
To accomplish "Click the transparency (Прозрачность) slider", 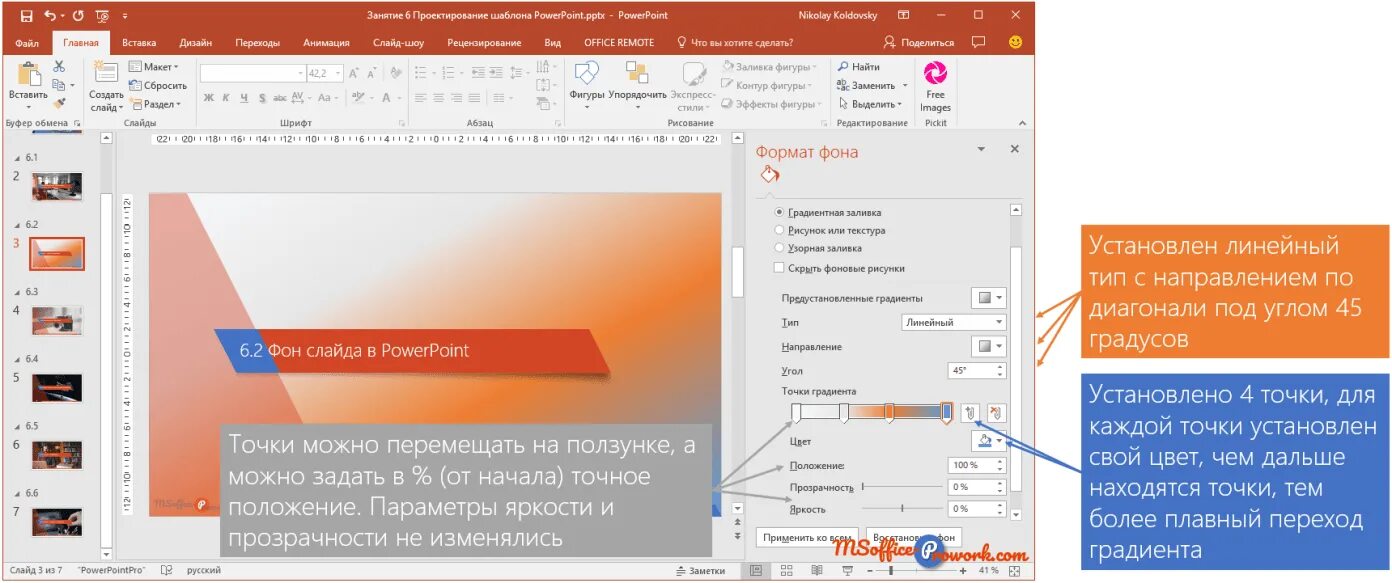I will tap(900, 487).
